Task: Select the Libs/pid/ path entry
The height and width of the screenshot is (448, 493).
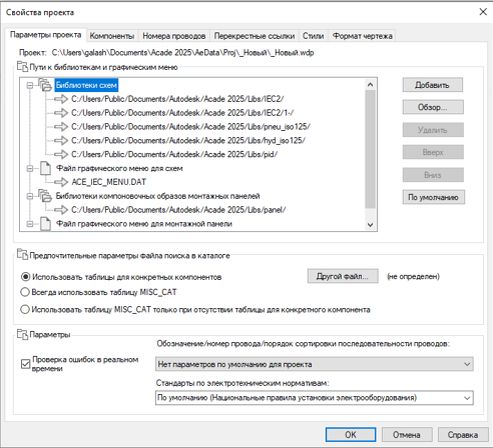Action: point(174,154)
